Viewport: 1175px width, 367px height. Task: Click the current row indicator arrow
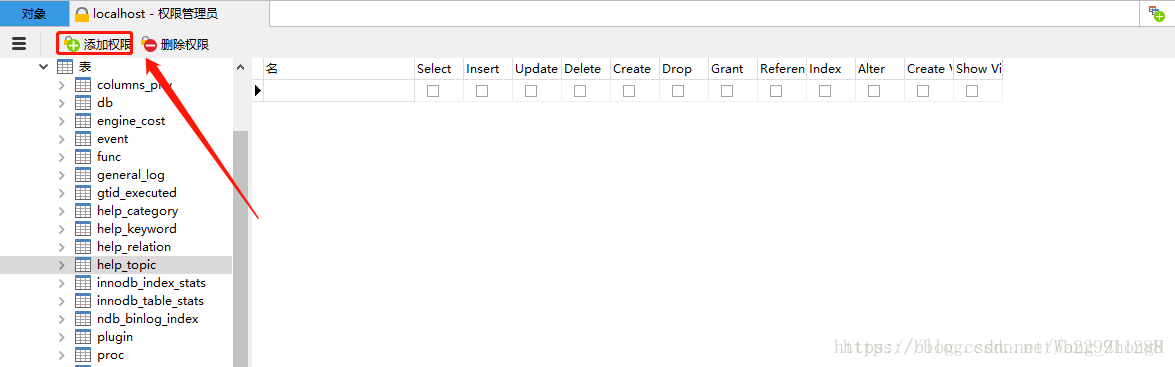(258, 91)
